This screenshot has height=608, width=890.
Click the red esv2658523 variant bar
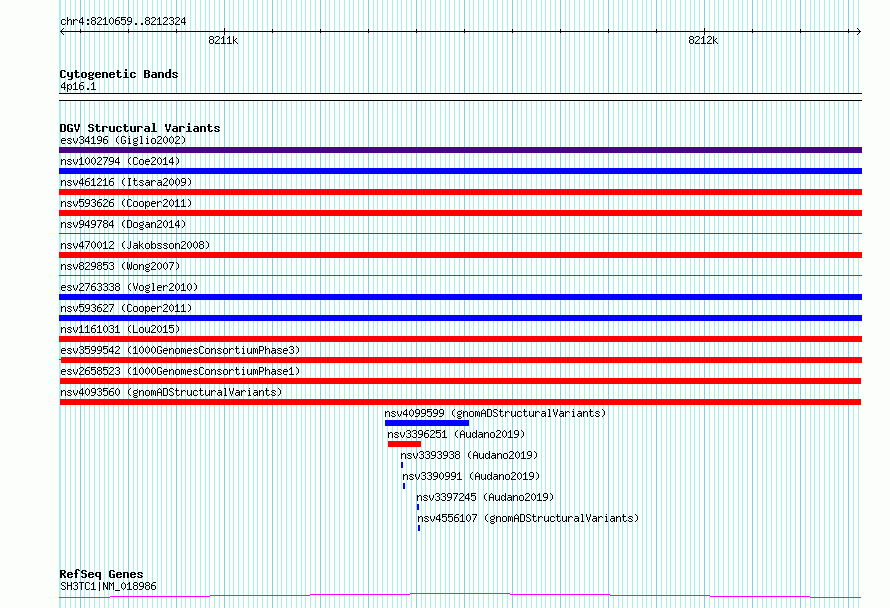460,381
